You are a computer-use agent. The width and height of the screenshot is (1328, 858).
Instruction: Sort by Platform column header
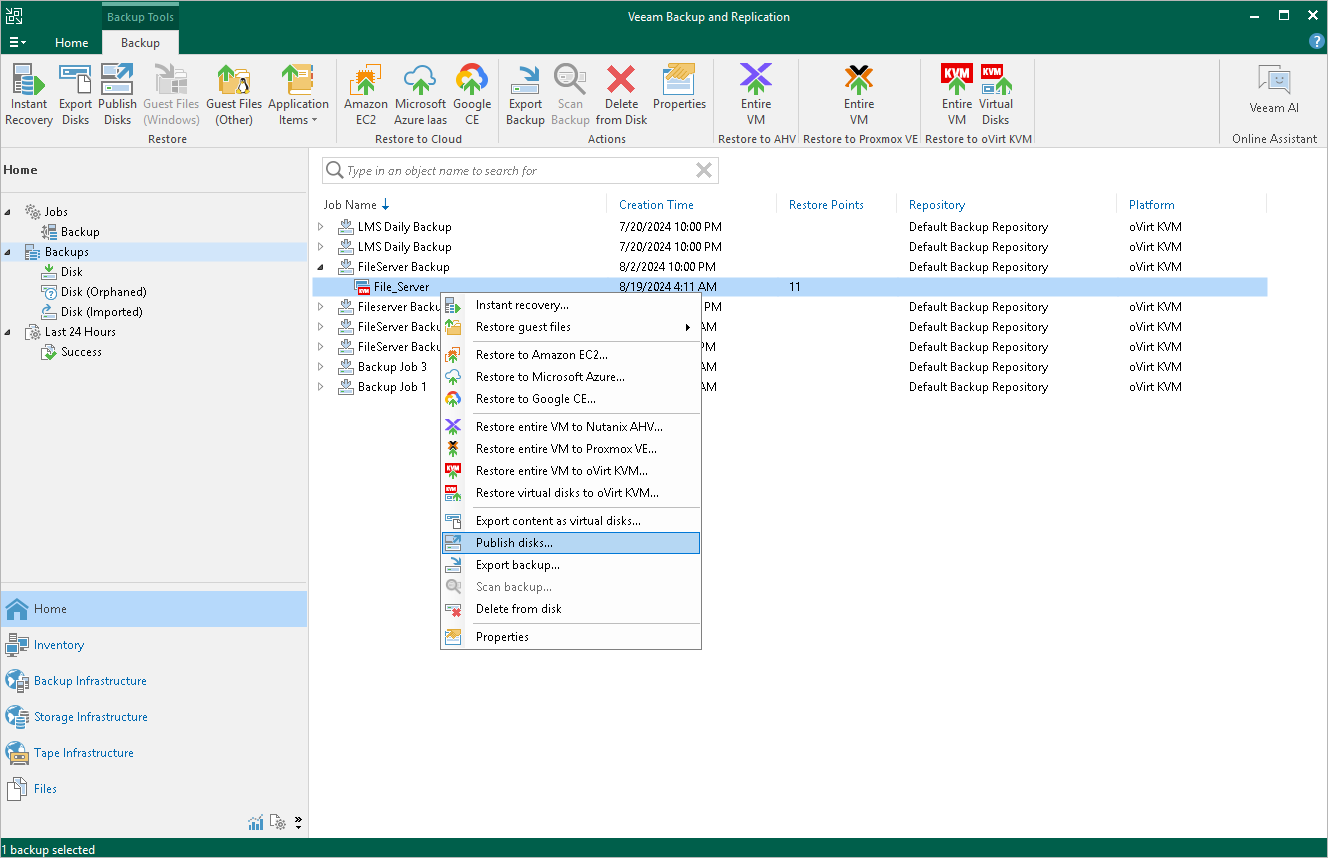click(1152, 205)
